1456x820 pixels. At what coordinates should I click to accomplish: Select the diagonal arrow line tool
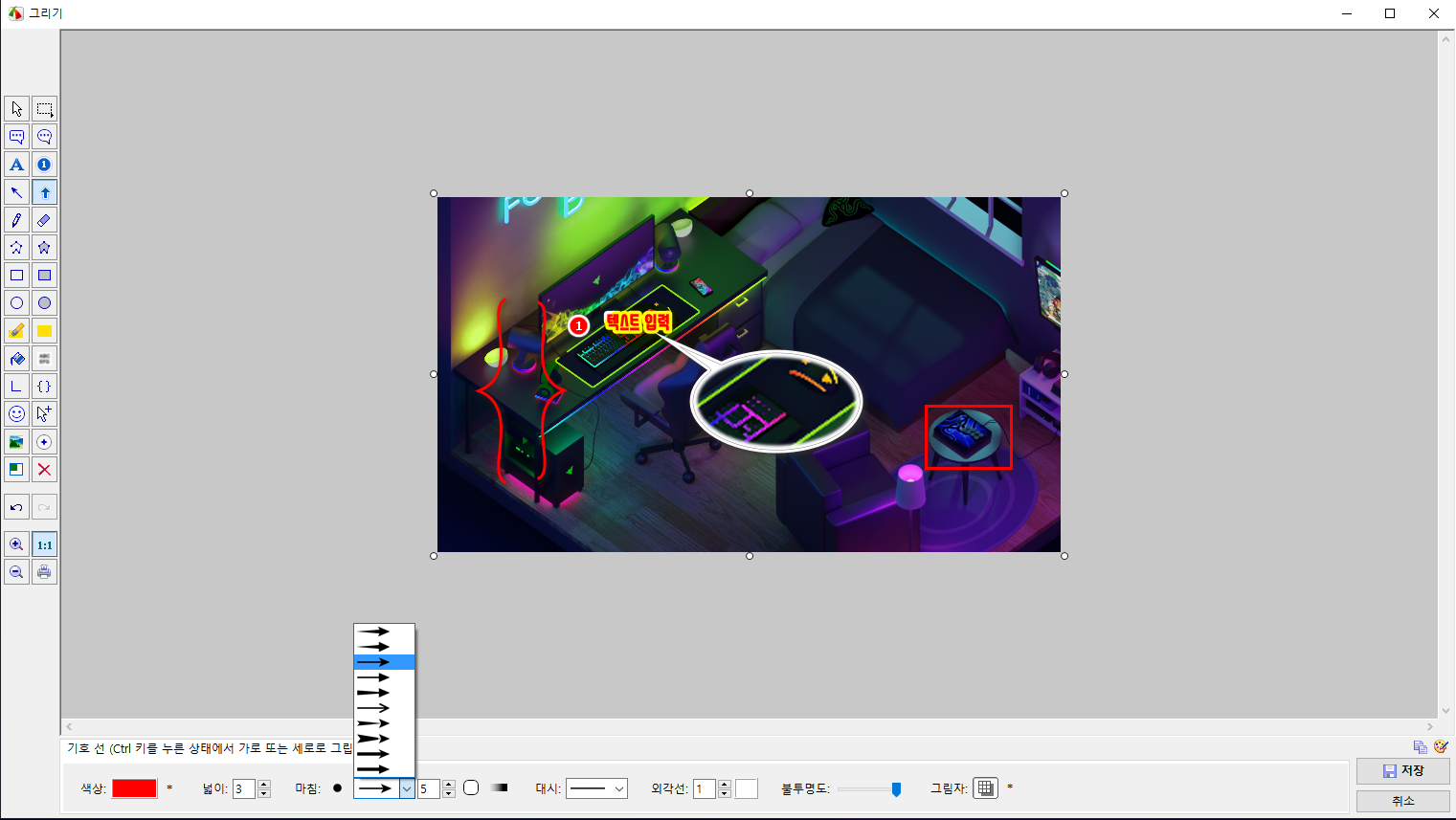coord(16,192)
